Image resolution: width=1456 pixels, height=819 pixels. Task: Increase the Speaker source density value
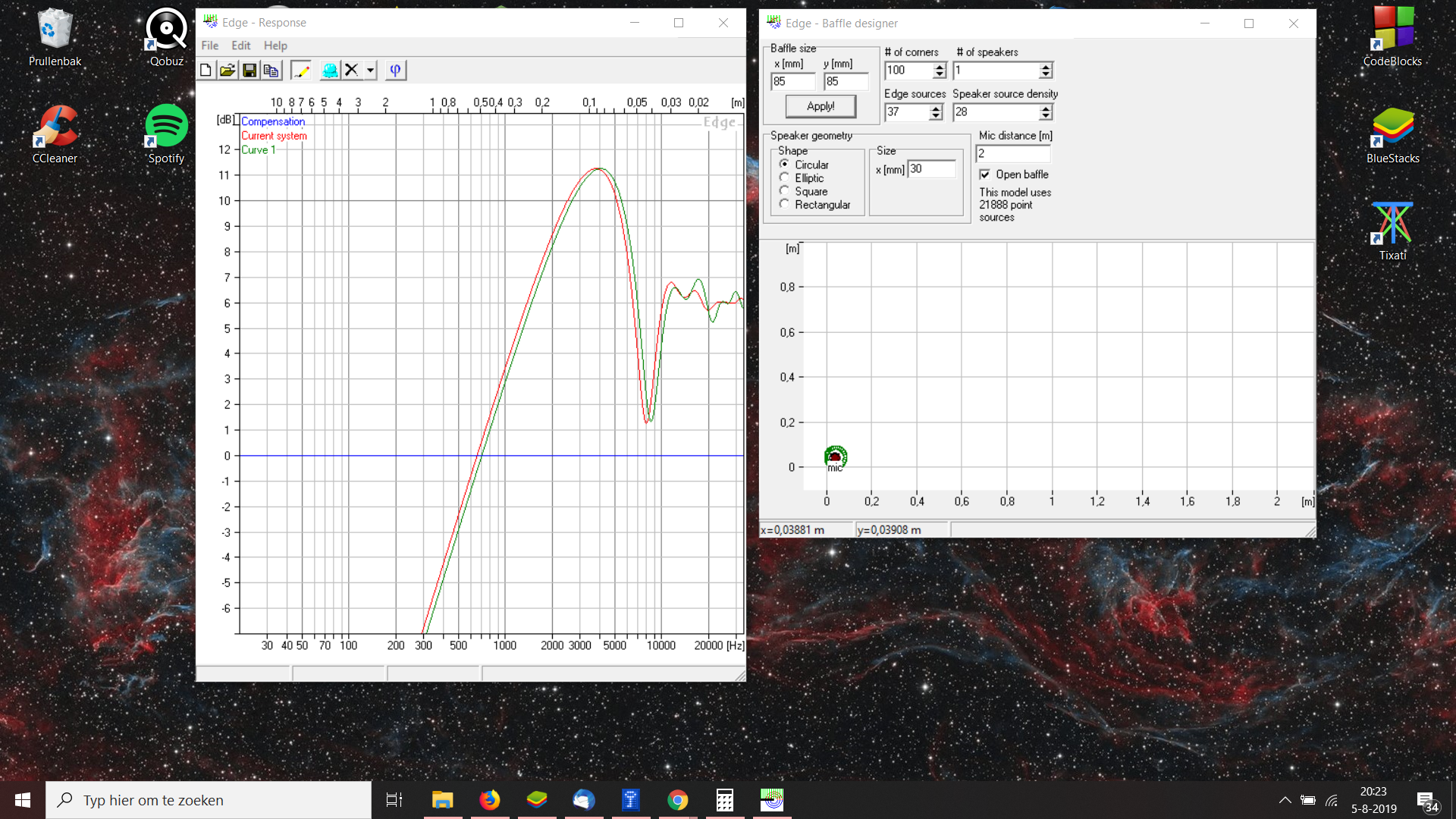click(1046, 108)
